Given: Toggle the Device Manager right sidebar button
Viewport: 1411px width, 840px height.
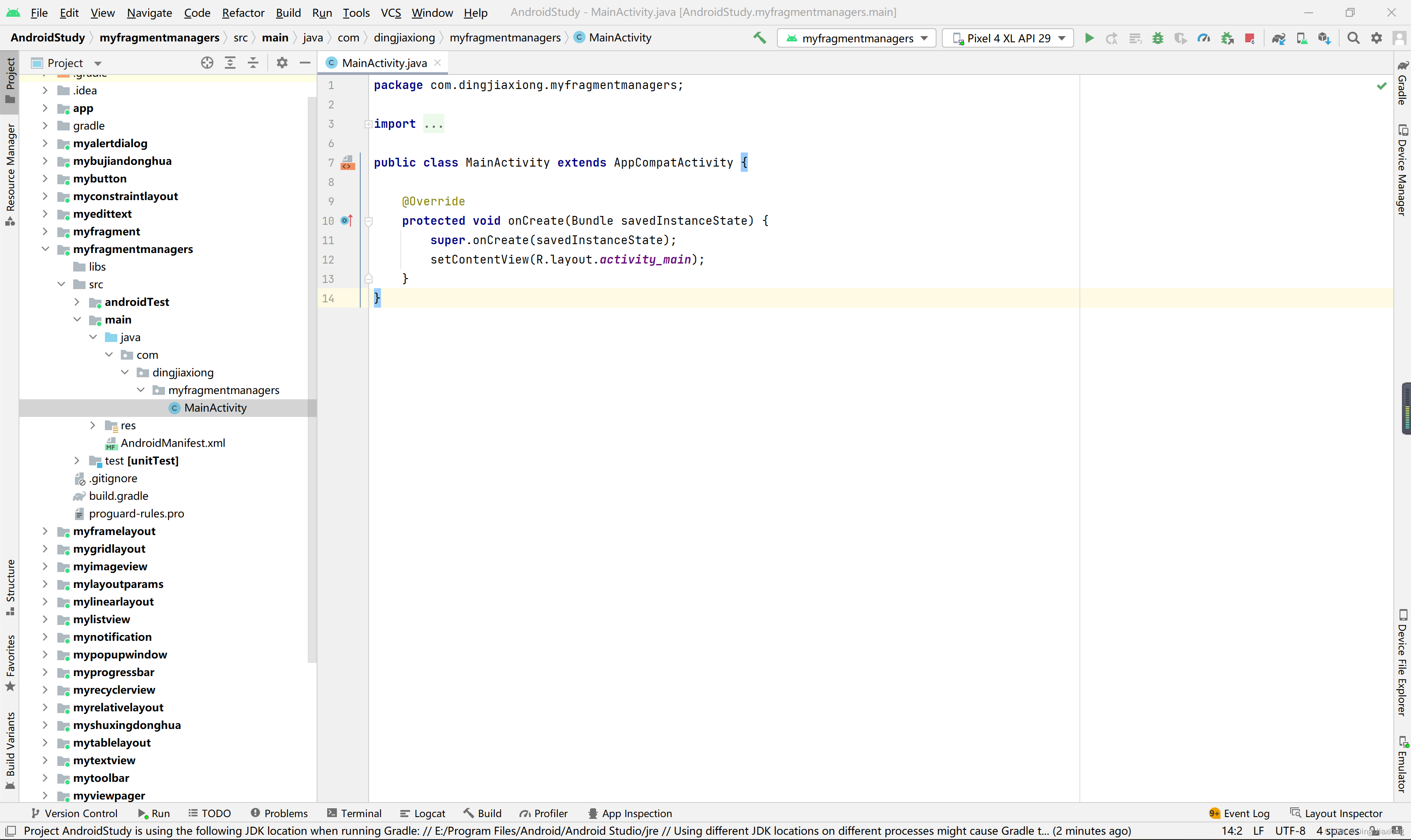Looking at the screenshot, I should coord(1402,170).
